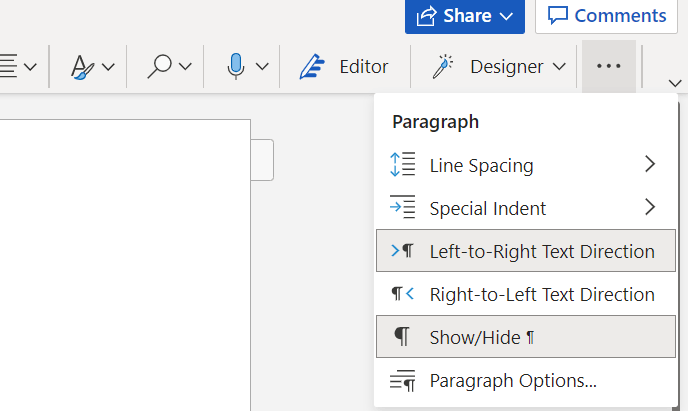
Task: Click inside the blank document page
Action: [125, 260]
